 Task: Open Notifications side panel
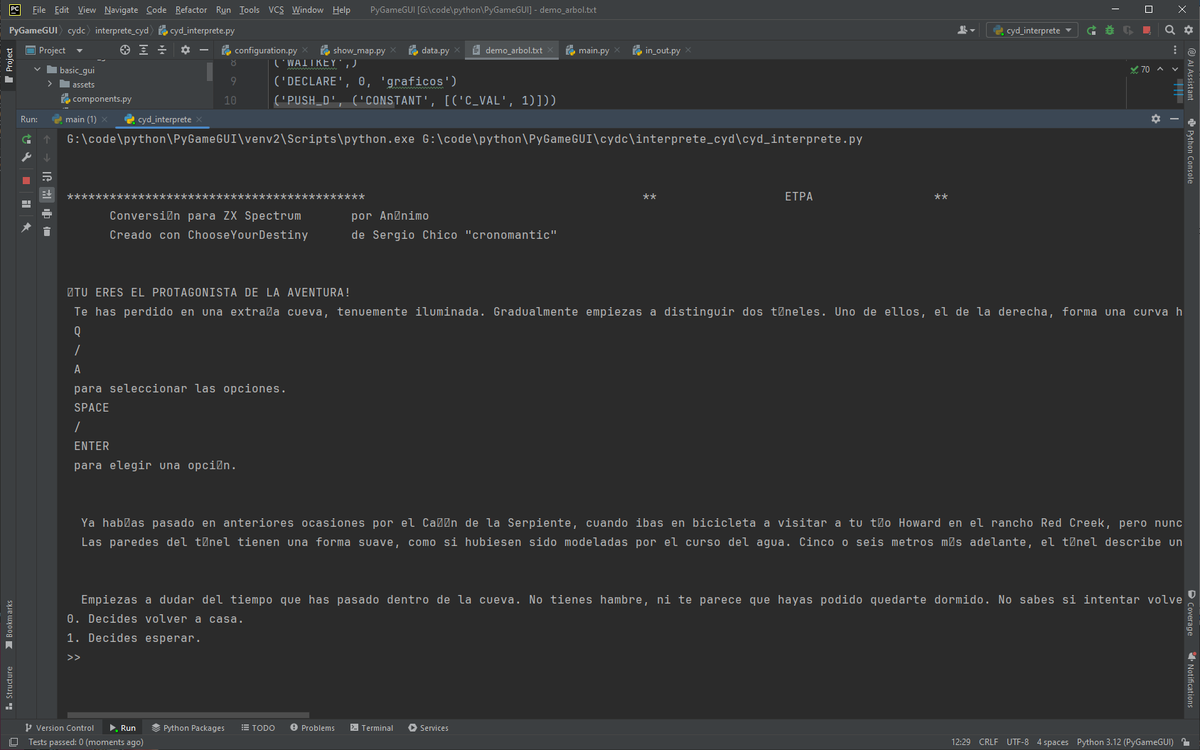1191,678
